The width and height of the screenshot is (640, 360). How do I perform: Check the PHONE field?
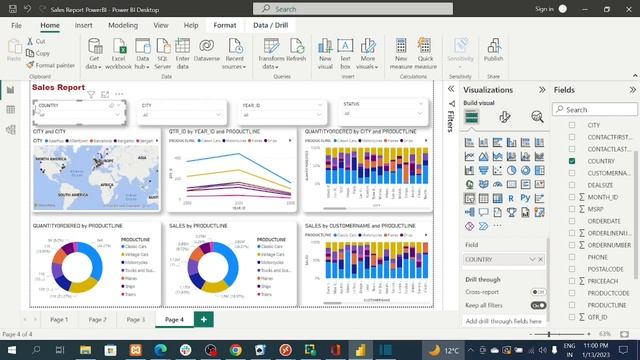[572, 257]
